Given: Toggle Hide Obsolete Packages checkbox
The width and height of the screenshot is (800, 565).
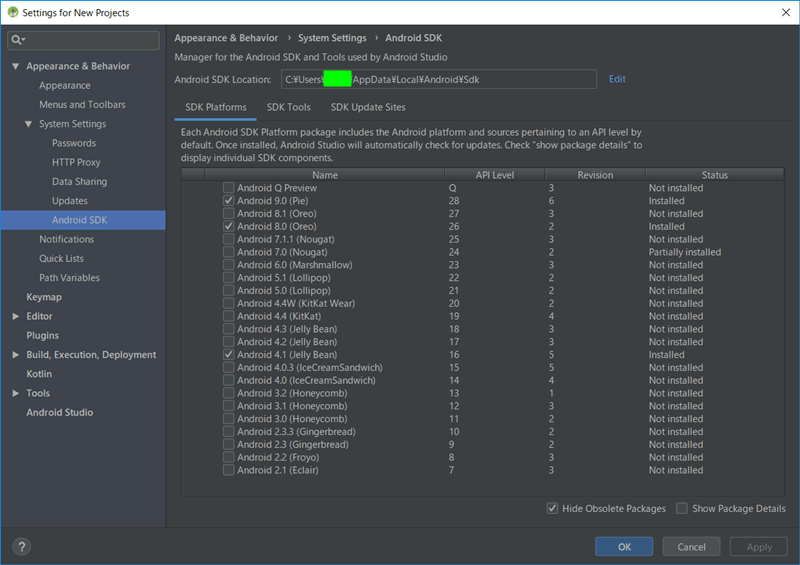Looking at the screenshot, I should pyautogui.click(x=552, y=508).
